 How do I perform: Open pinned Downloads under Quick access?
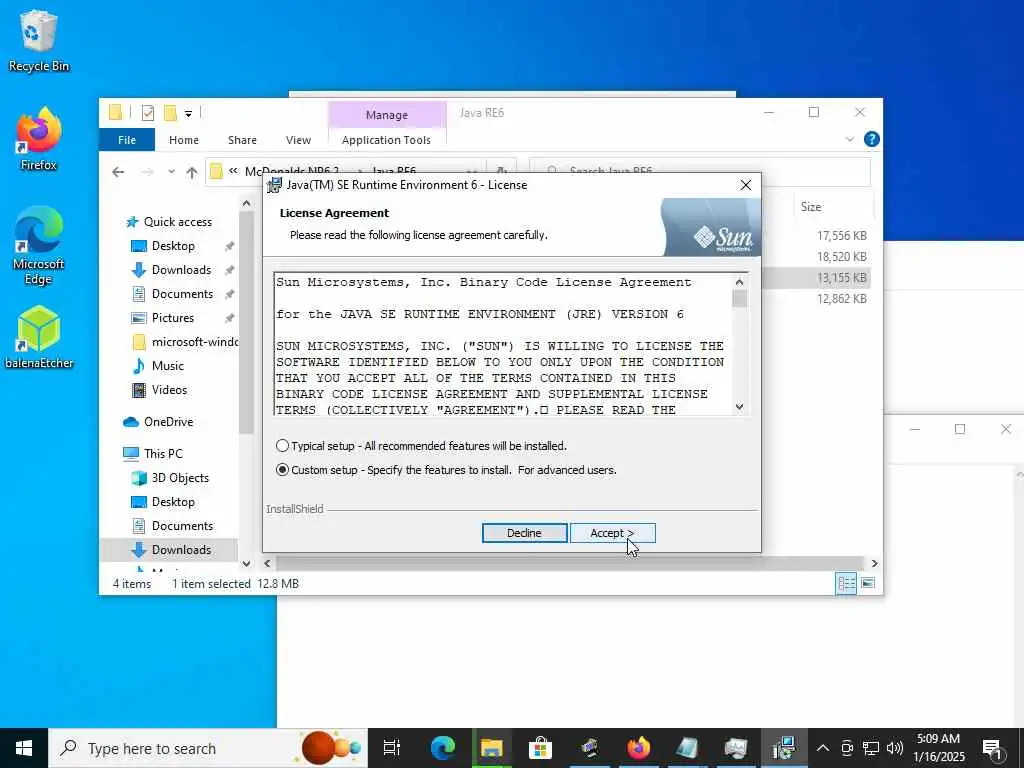[181, 270]
